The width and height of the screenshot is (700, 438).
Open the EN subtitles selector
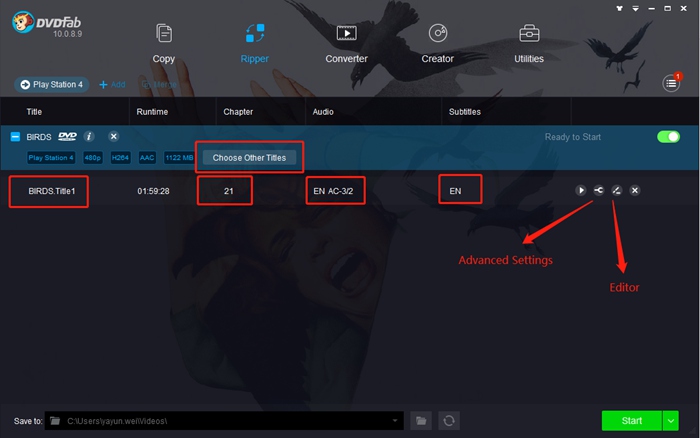[455, 191]
